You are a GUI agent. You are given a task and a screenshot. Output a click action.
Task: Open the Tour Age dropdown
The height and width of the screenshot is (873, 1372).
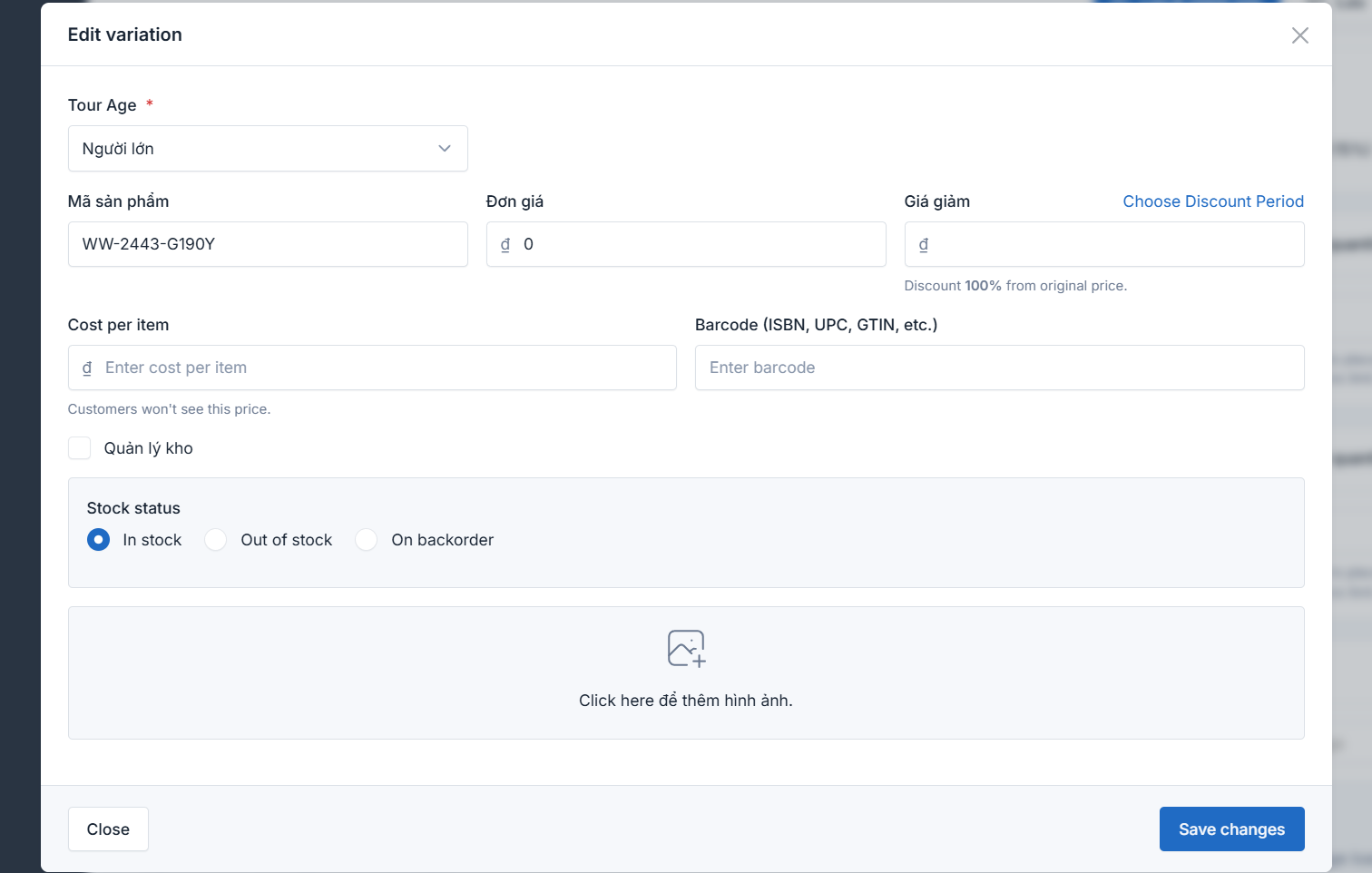268,149
